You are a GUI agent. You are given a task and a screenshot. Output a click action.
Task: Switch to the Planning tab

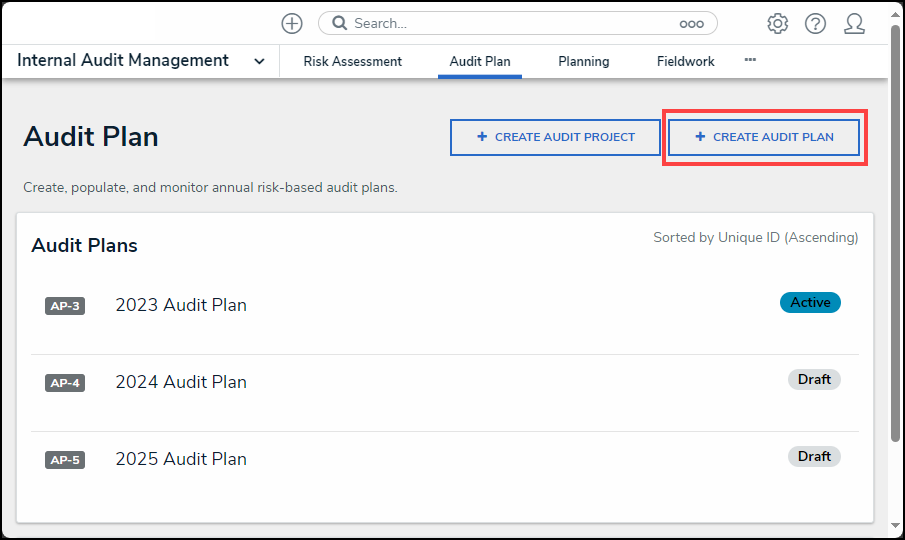(583, 61)
